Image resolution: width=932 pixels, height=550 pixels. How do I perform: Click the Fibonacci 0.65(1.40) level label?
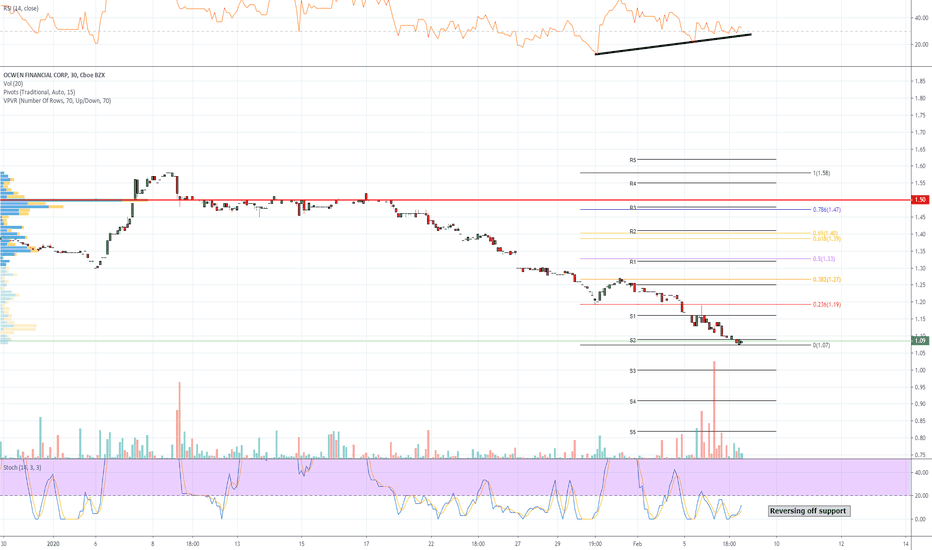825,233
